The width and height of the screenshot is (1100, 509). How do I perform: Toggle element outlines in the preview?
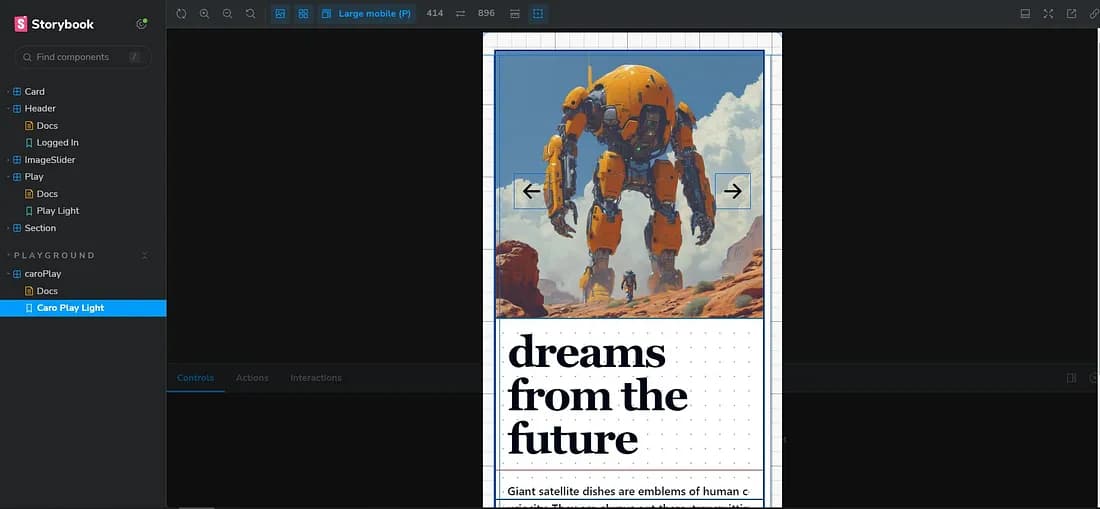(538, 14)
